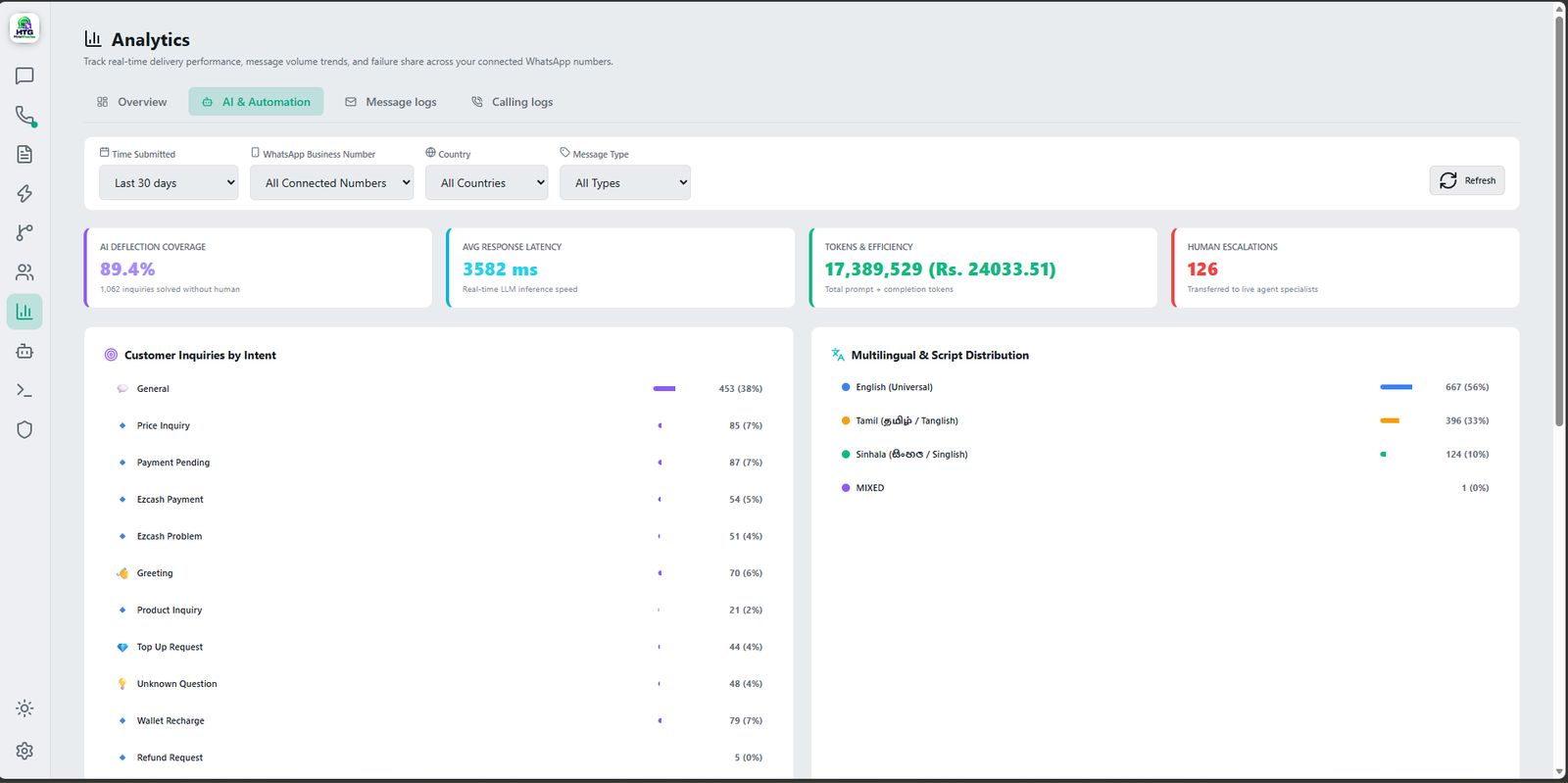Image resolution: width=1568 pixels, height=783 pixels.
Task: Open the robot bot sidebar icon
Action: tap(24, 351)
